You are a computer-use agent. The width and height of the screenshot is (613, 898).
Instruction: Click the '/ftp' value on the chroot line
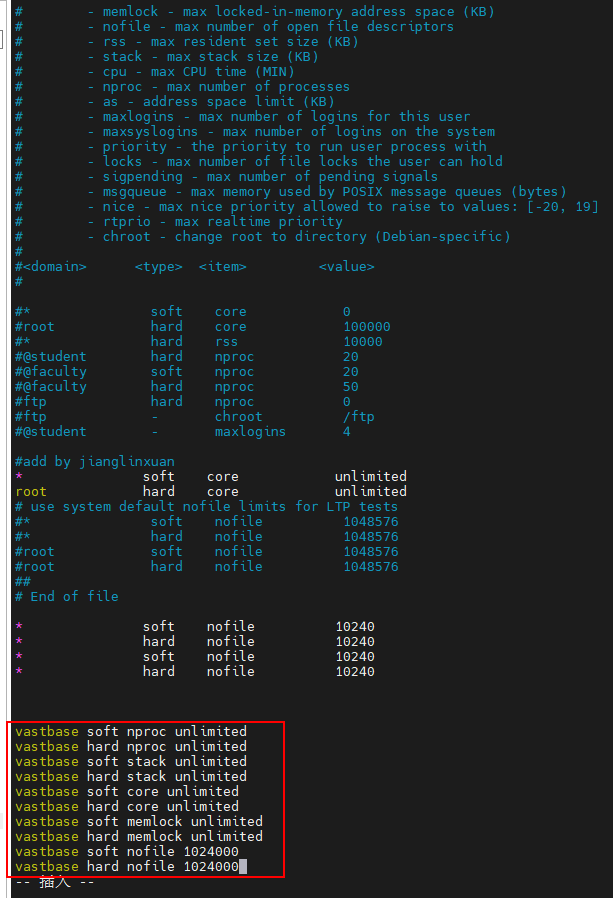[359, 416]
